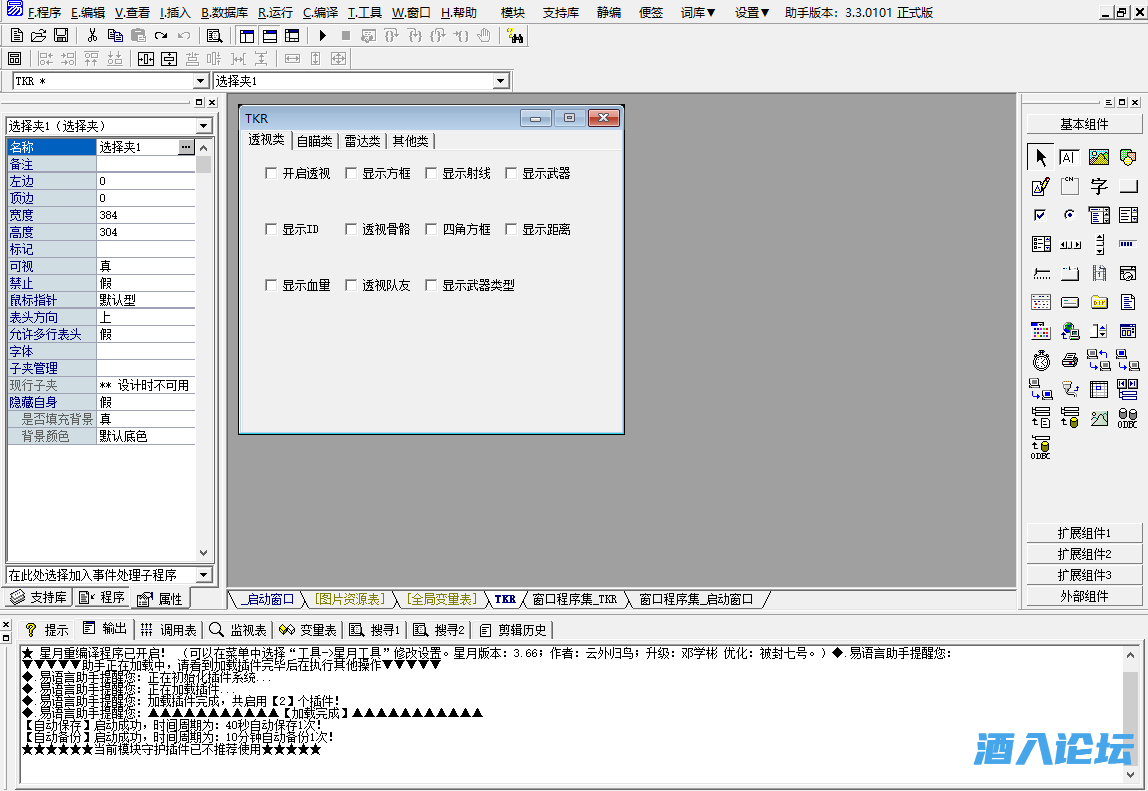Select the arrow pointer tool in 基本组件 palette

(1040, 157)
